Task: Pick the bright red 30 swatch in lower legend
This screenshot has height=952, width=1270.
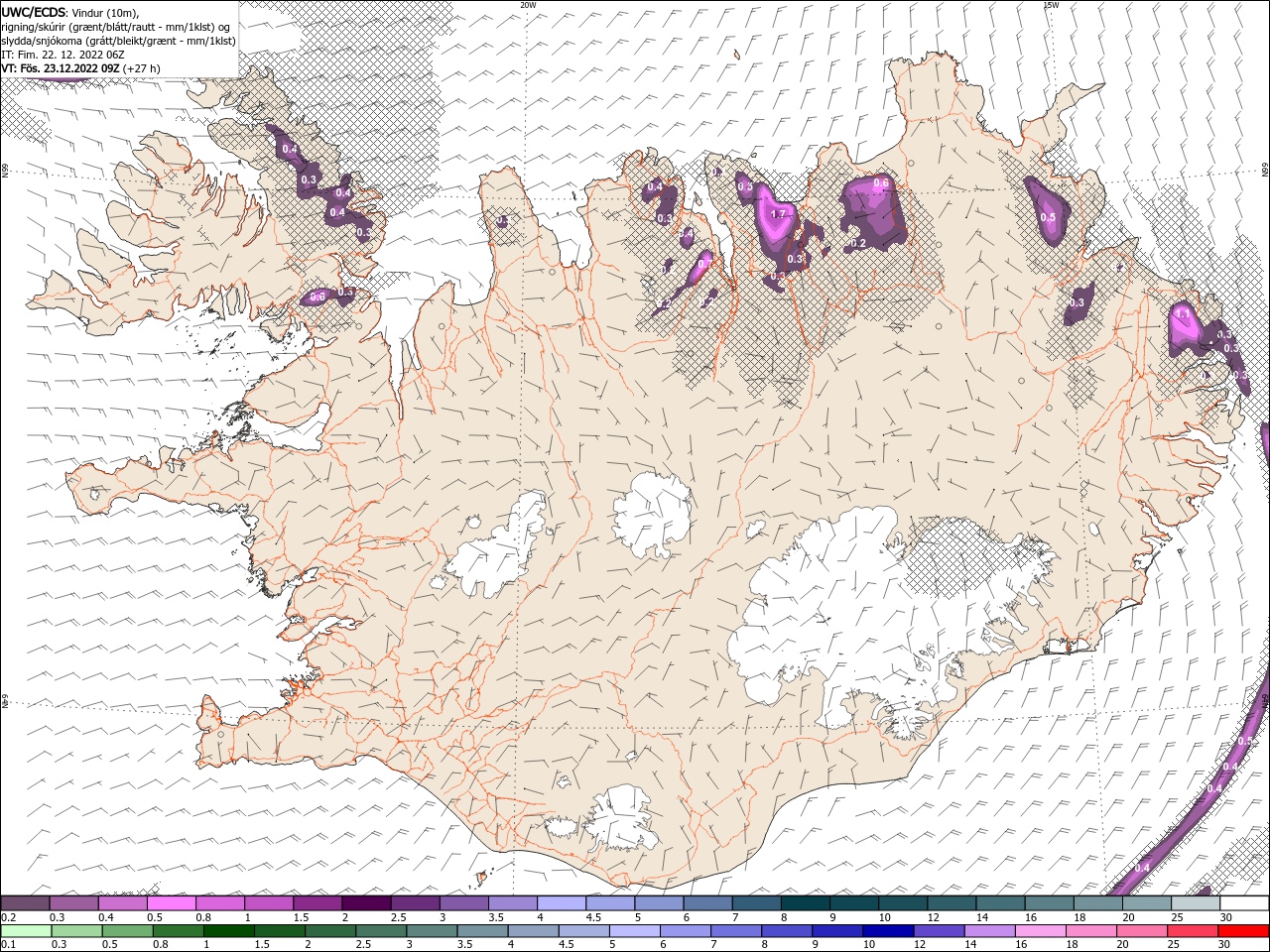Action: [x=1242, y=931]
